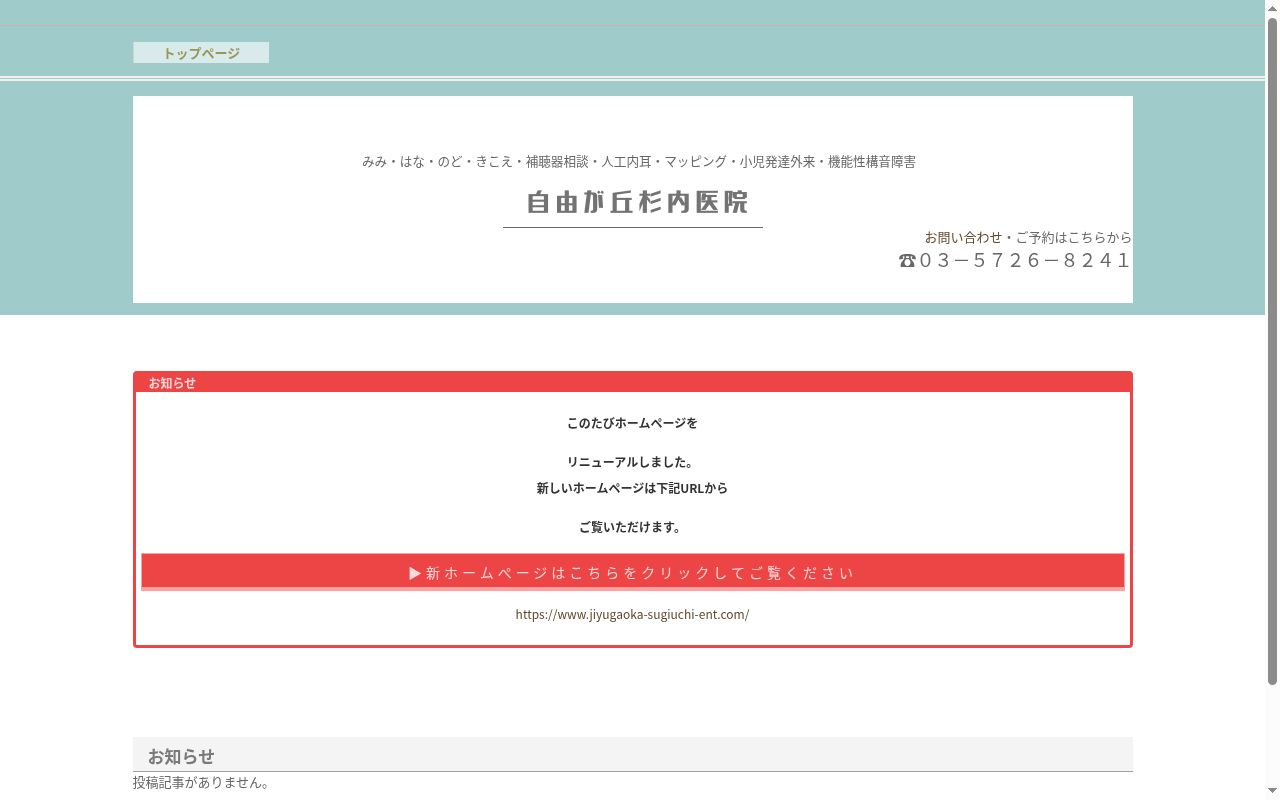Screen dimensions: 1280x800
Task: Click the ご予約はこちらから text
Action: pos(1074,237)
